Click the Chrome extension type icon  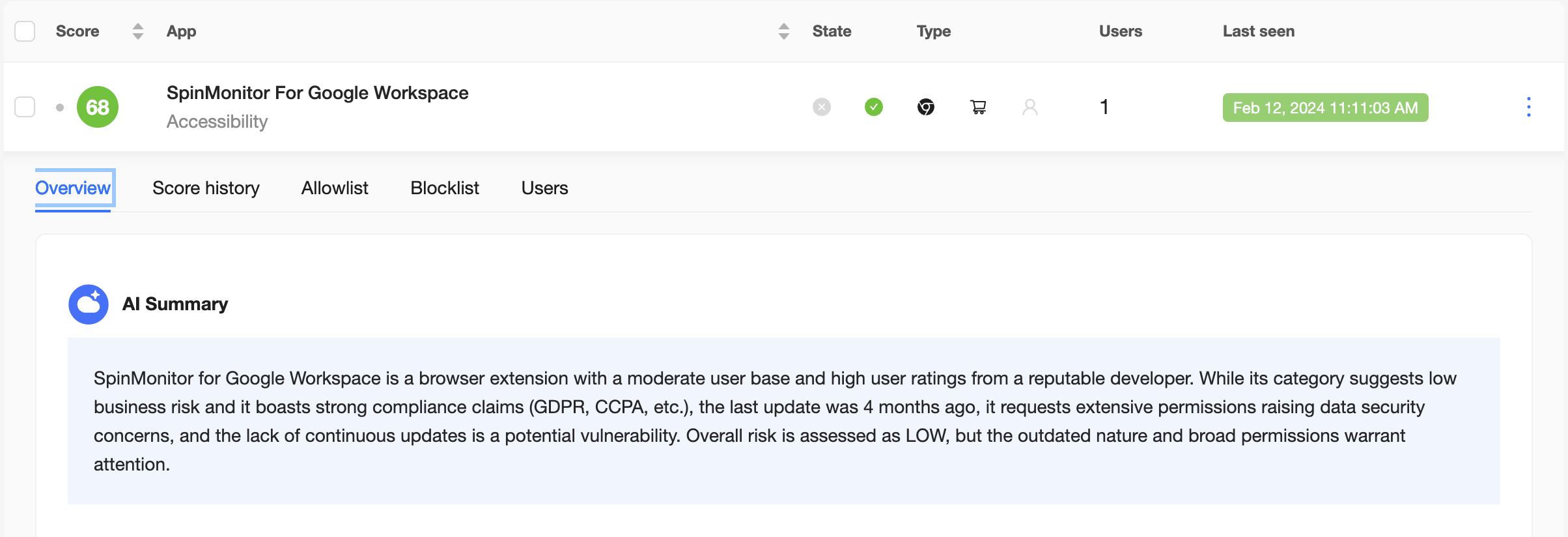(926, 107)
